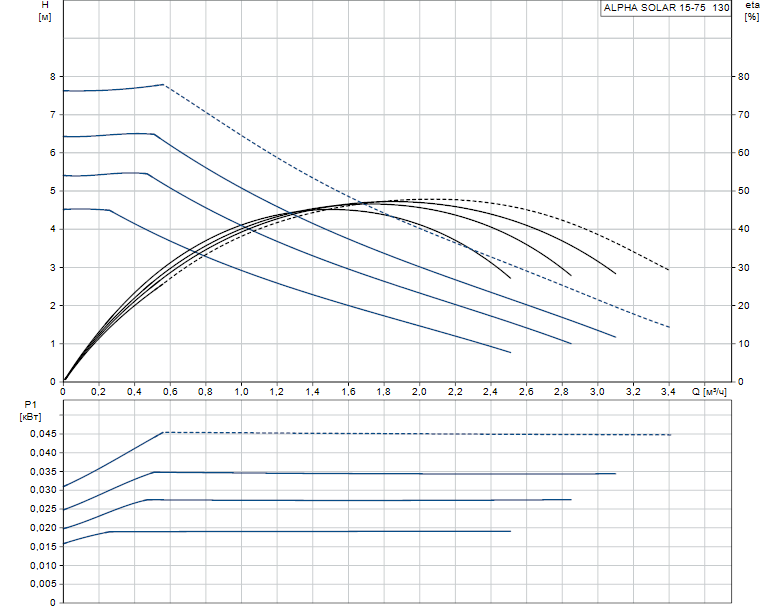
Task: Click the 2 value on the H axis
Action: (53, 306)
